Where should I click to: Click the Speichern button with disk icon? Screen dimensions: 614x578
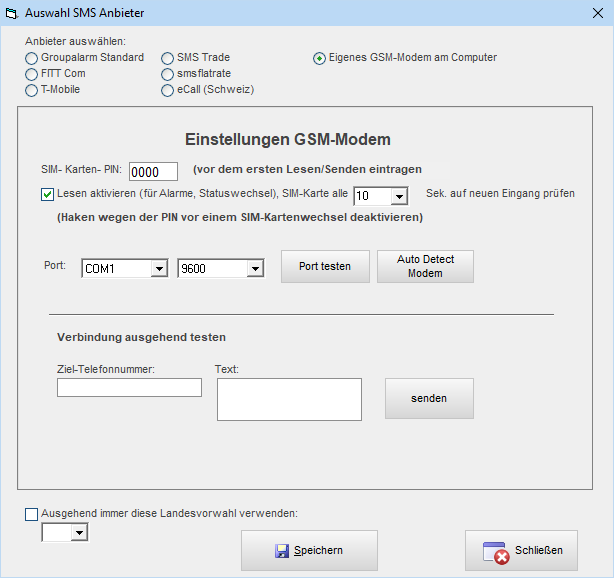point(309,551)
